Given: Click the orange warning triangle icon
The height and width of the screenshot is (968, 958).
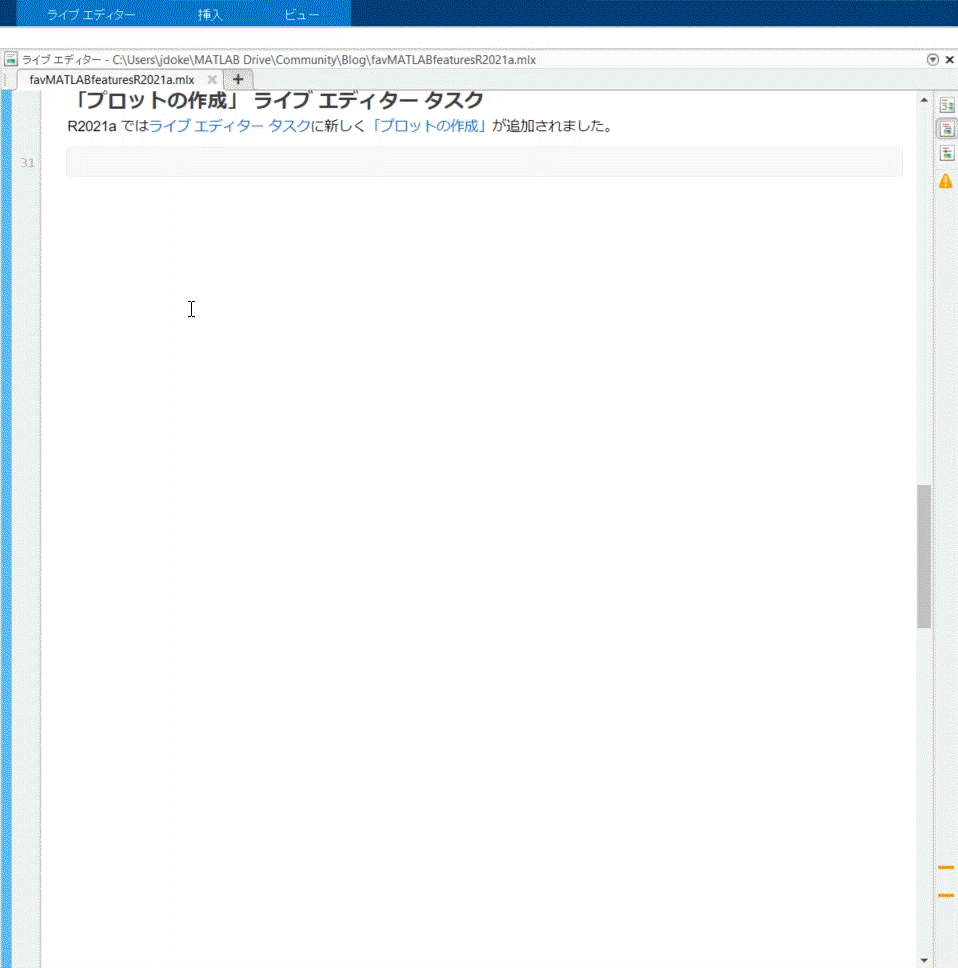Looking at the screenshot, I should pyautogui.click(x=946, y=181).
